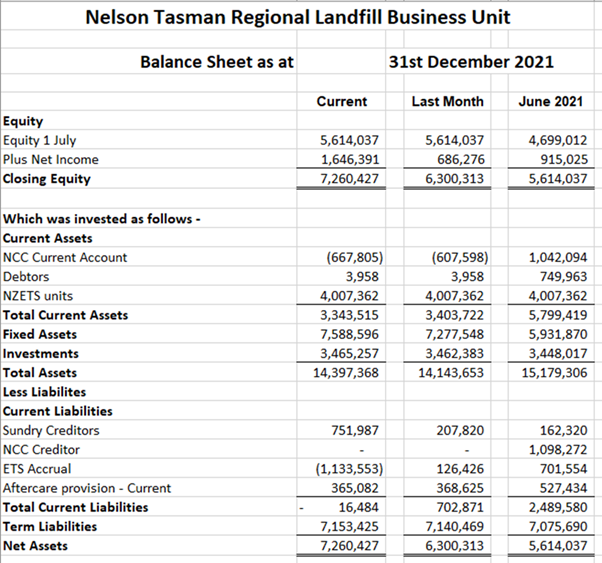
Task: Select the title 'Nelson Tasman Regional Landfill Business Unit'
Action: click(298, 17)
